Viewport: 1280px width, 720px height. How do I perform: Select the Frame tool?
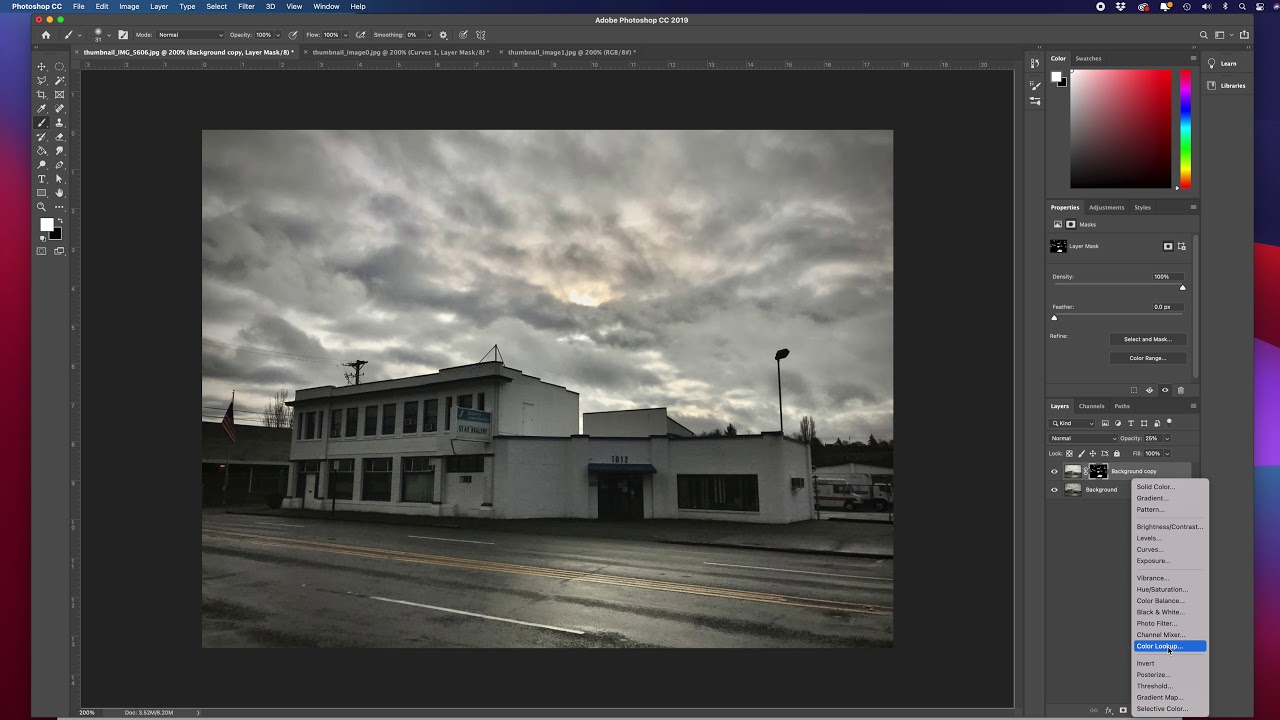(59, 94)
